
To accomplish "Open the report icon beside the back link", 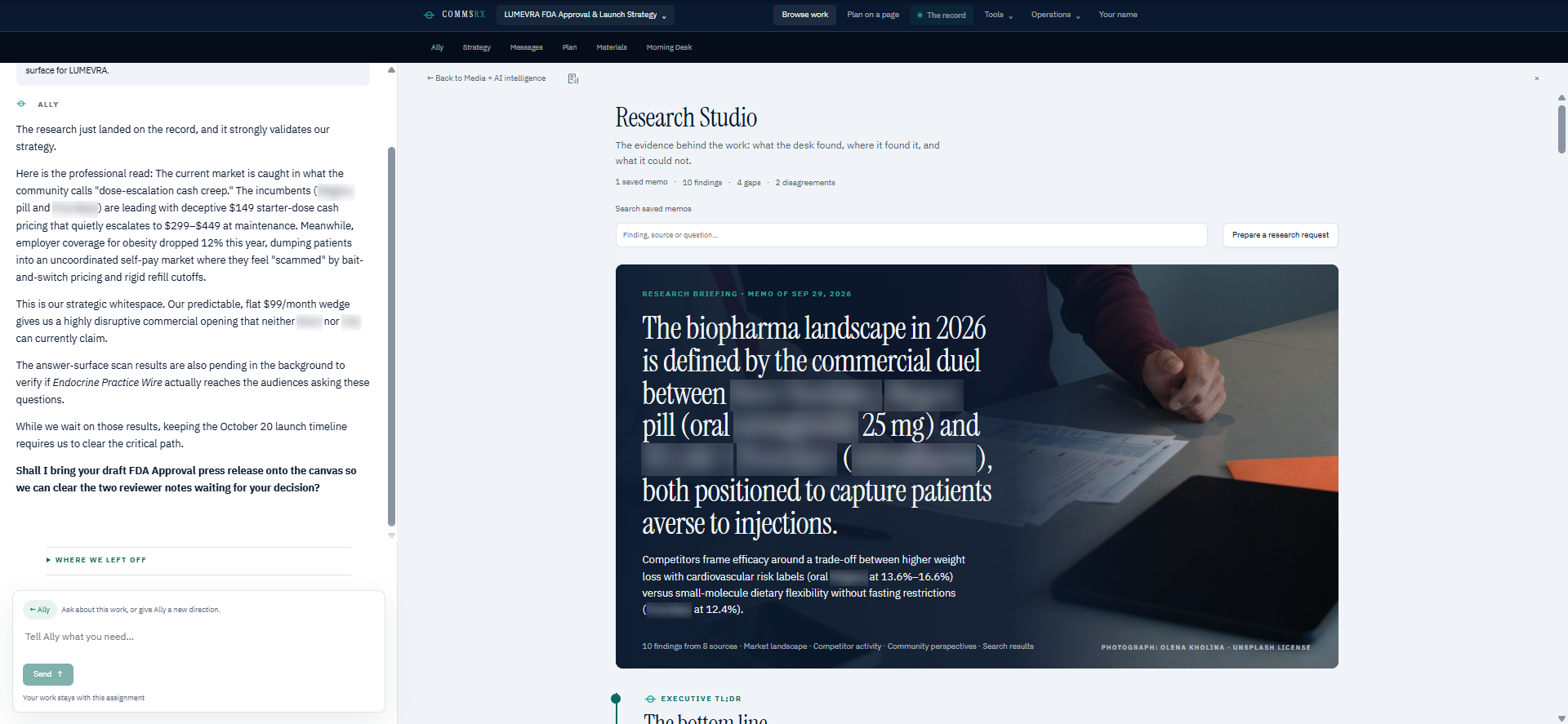I will point(573,78).
